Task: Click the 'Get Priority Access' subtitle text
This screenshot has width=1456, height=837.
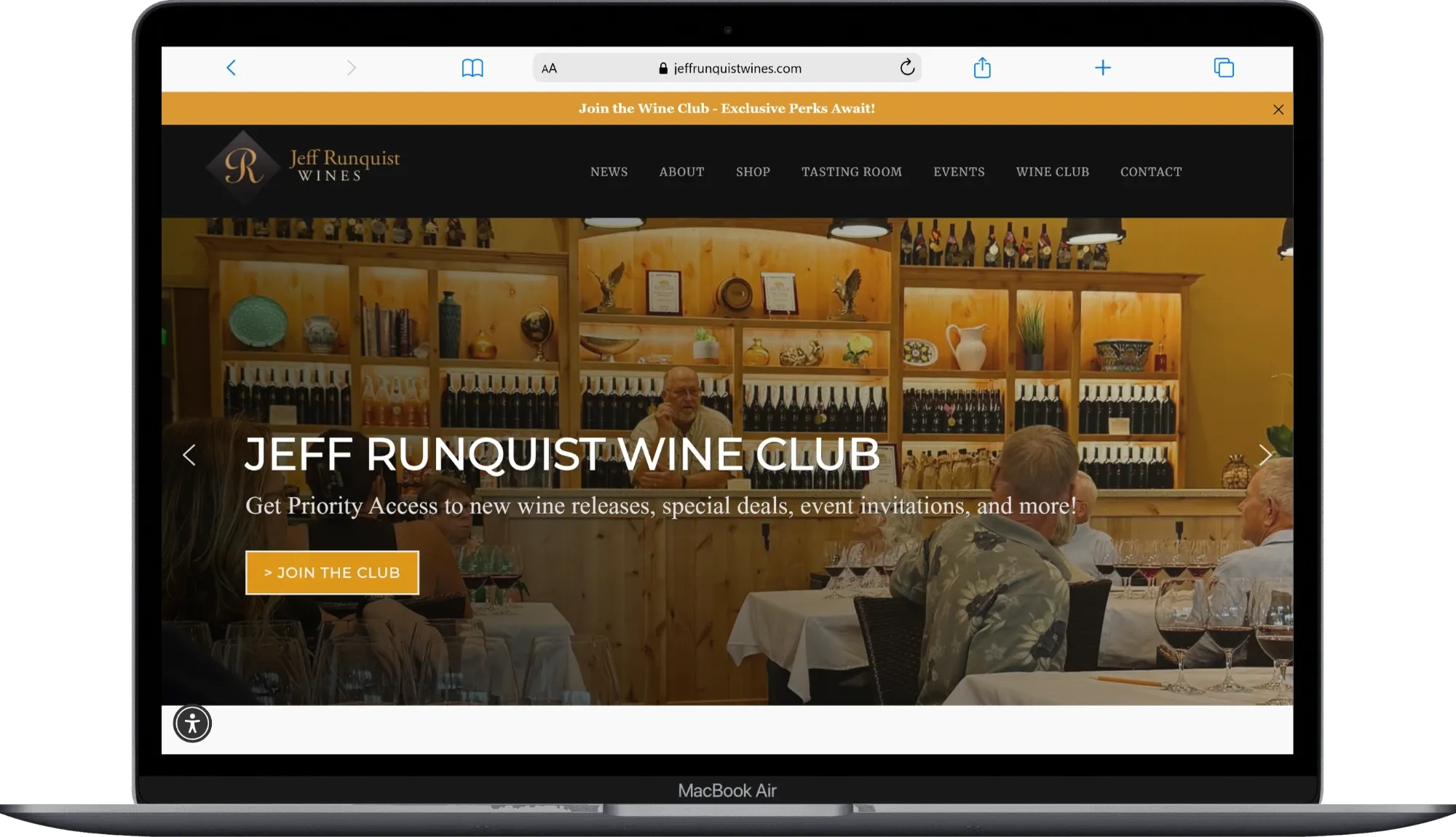Action: [x=660, y=505]
